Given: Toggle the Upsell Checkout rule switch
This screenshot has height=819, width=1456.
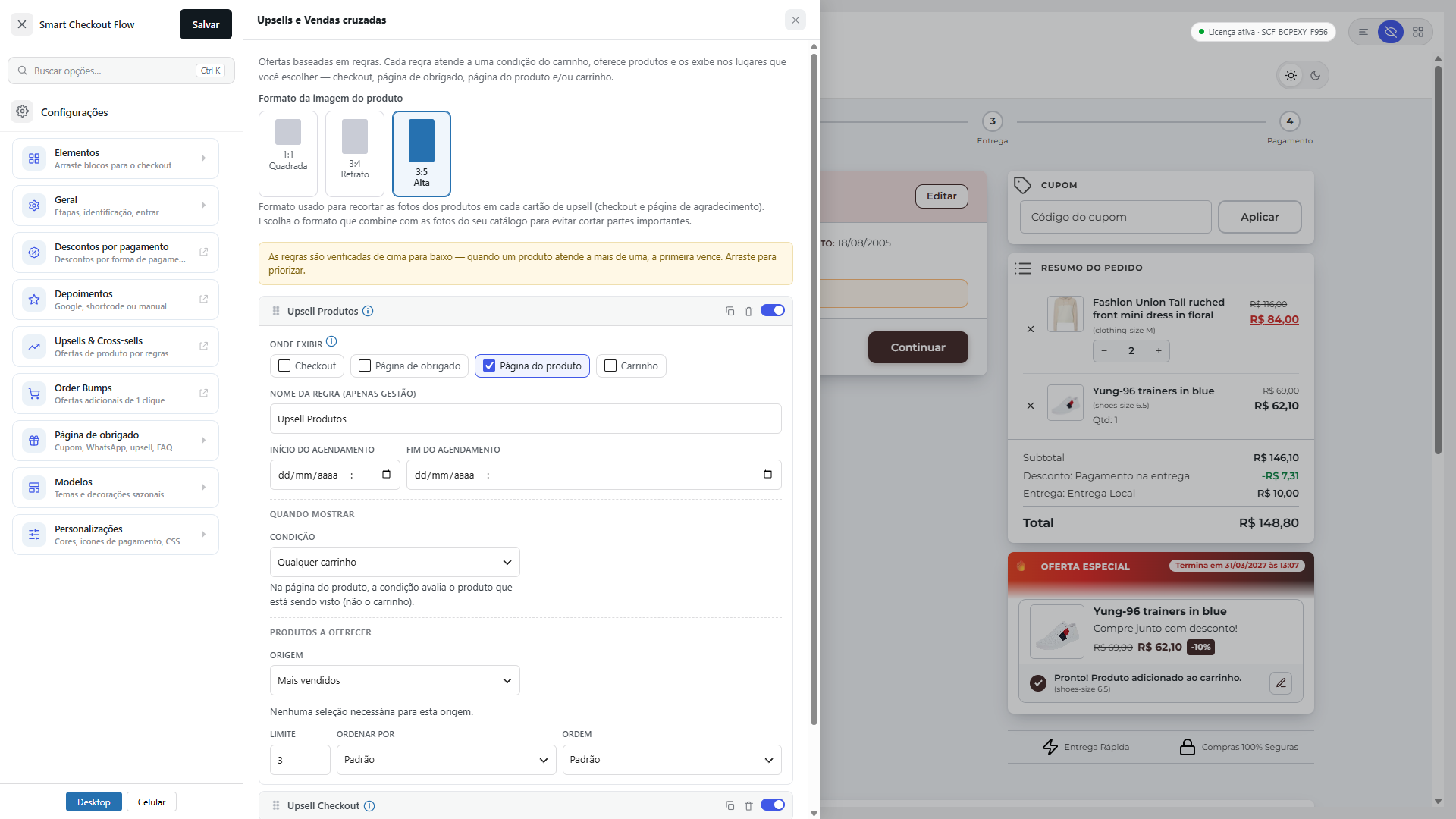Looking at the screenshot, I should (773, 805).
